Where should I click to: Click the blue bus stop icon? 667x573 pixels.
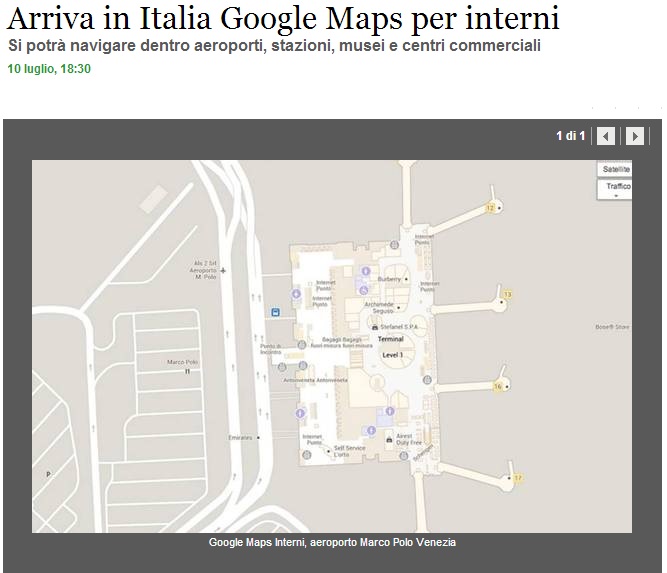pos(275,312)
